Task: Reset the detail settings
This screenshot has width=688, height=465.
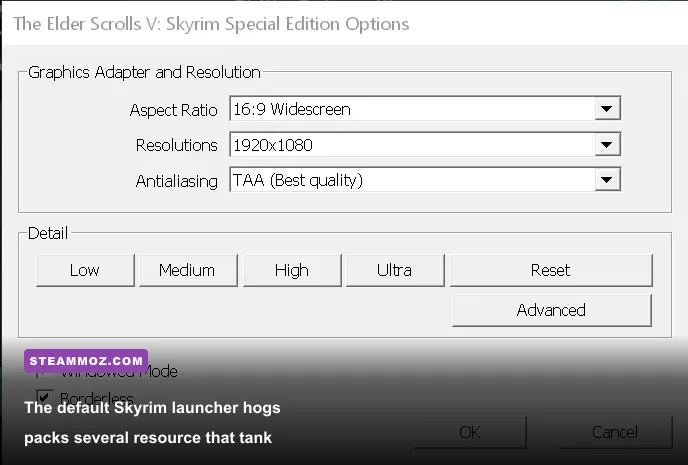Action: 551,270
